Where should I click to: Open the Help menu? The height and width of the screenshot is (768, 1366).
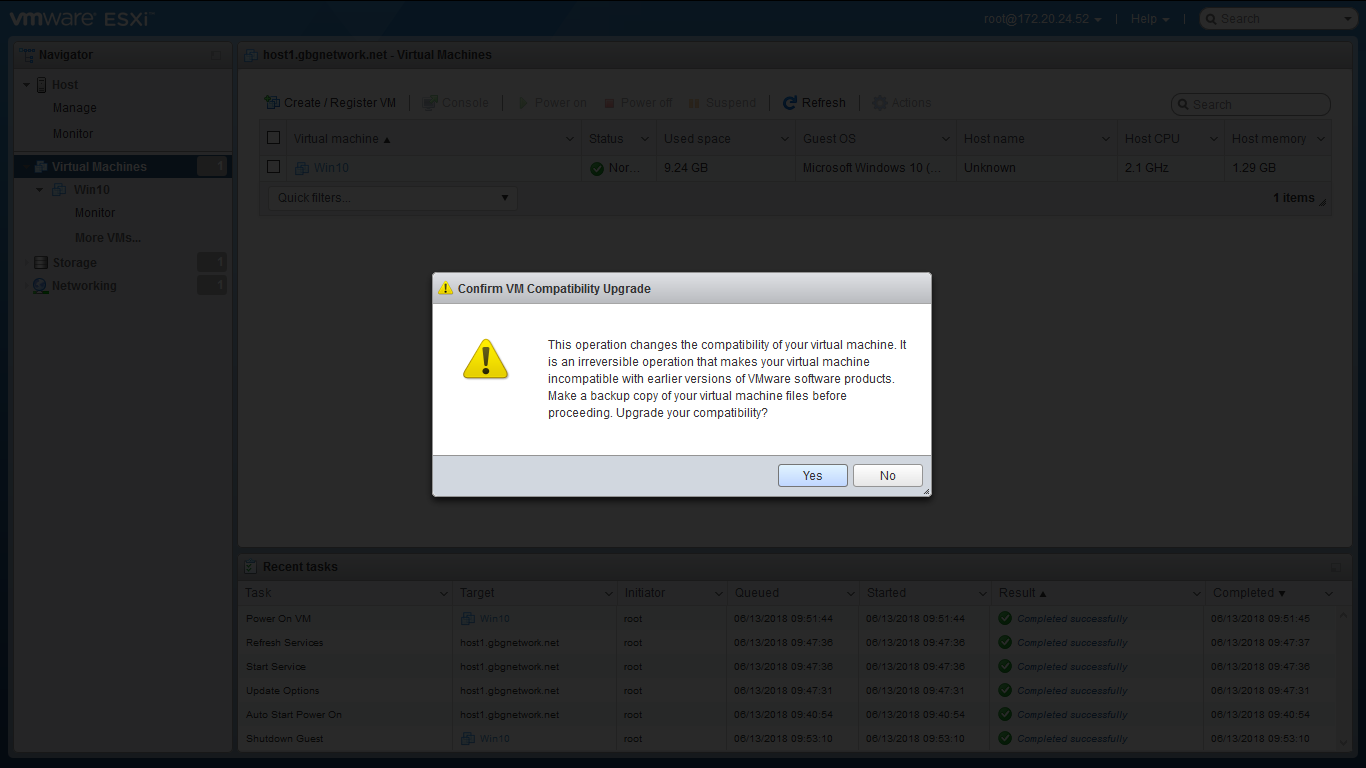tap(1149, 19)
